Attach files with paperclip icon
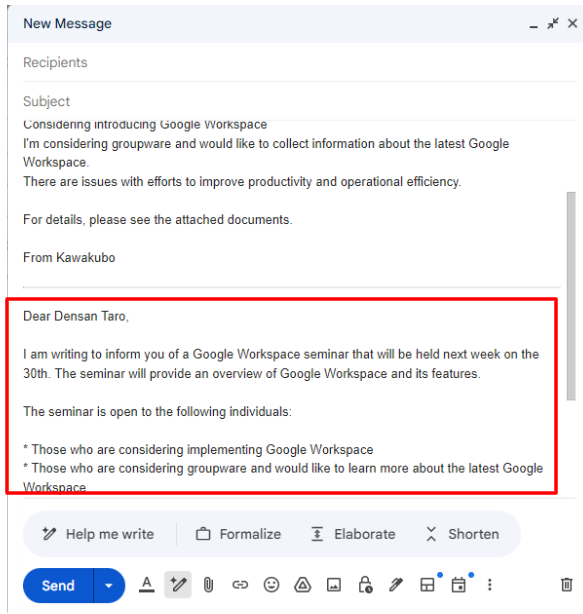583x614 pixels. point(208,585)
